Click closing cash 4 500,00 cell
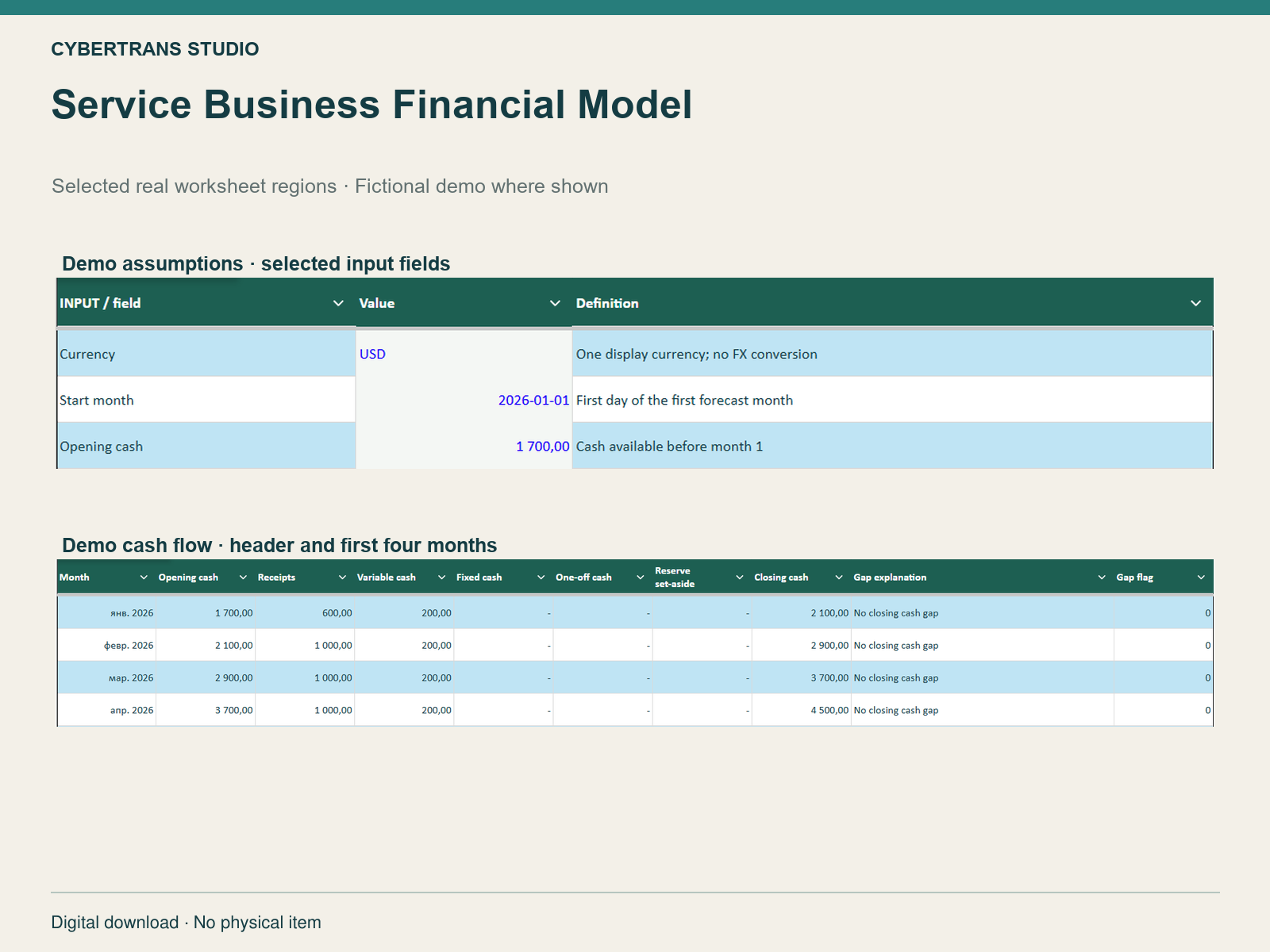The width and height of the screenshot is (1270, 952). 801,710
